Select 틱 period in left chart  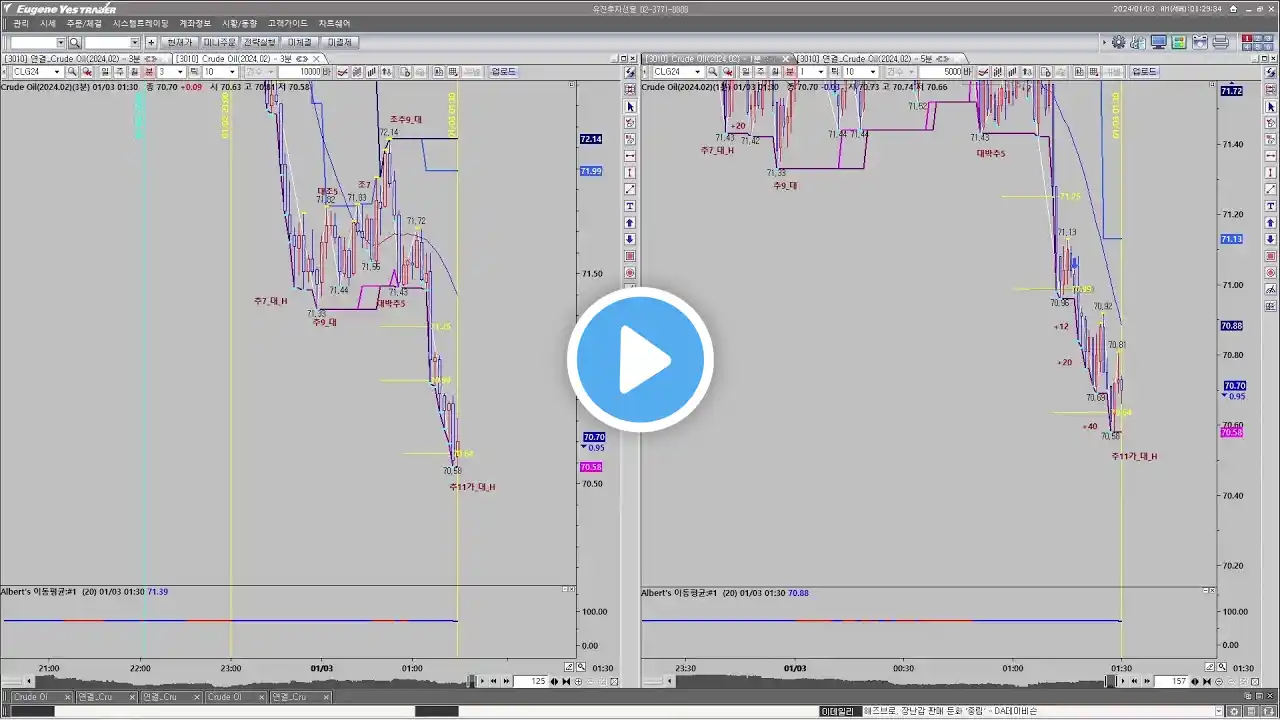194,71
